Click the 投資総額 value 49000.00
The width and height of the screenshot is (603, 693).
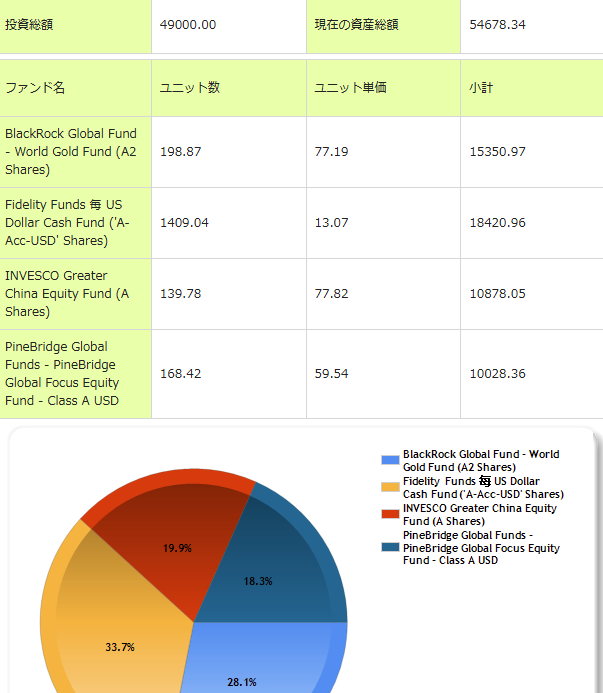click(188, 24)
